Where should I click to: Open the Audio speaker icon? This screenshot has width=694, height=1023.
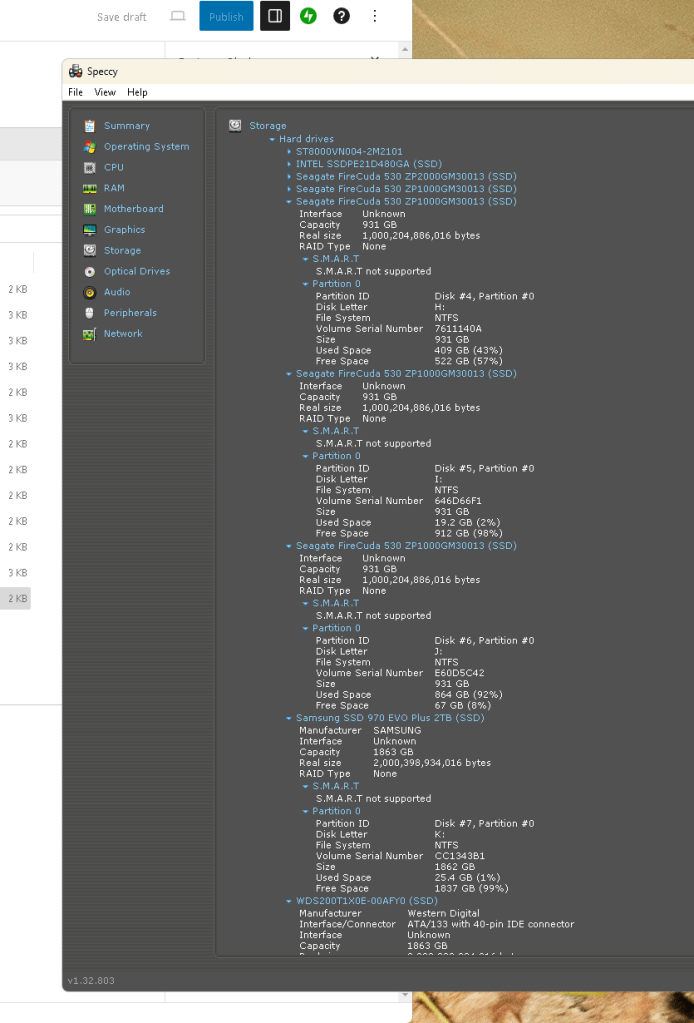tap(89, 292)
